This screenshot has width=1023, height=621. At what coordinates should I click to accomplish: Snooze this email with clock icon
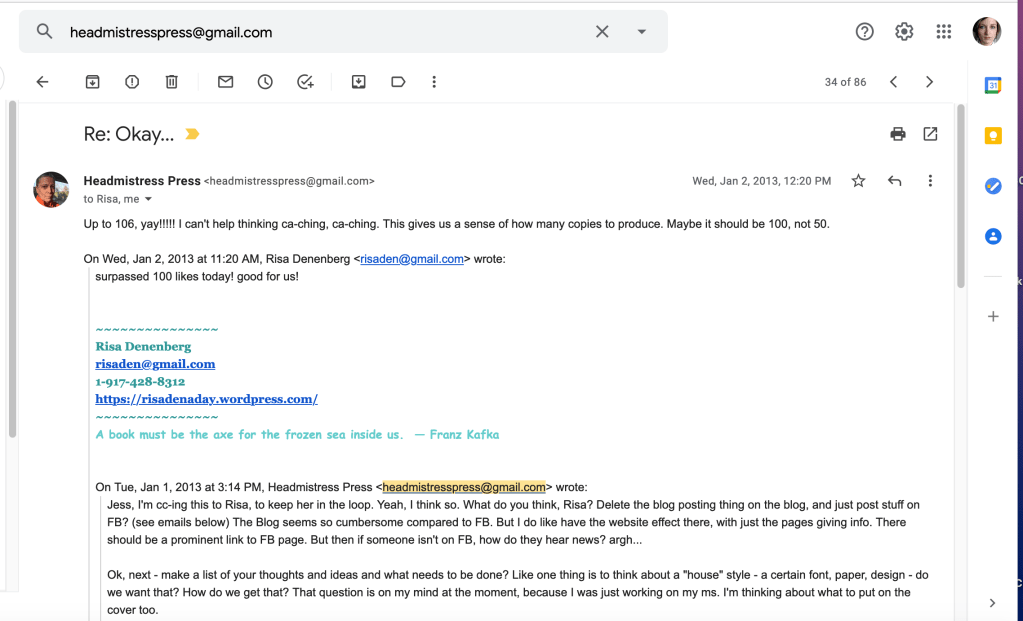click(265, 82)
